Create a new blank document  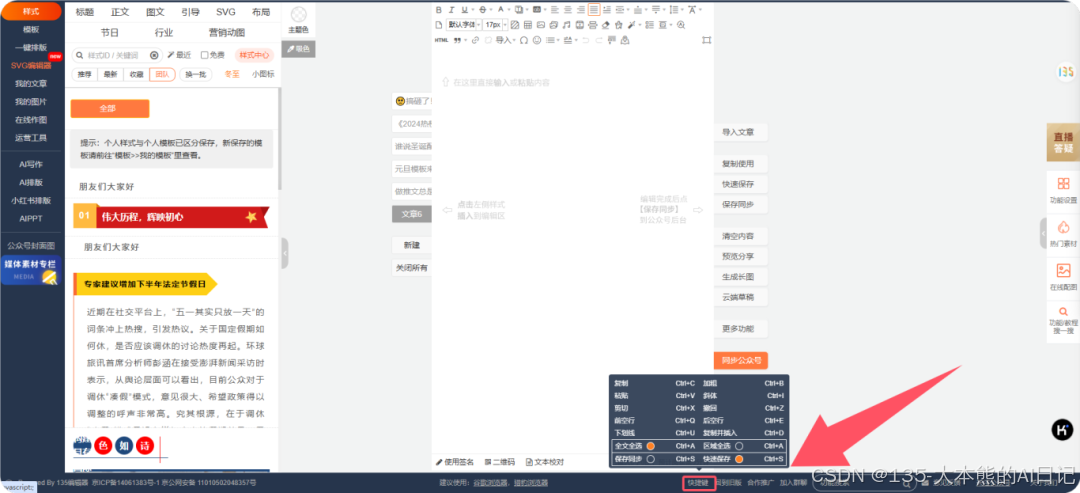439,25
